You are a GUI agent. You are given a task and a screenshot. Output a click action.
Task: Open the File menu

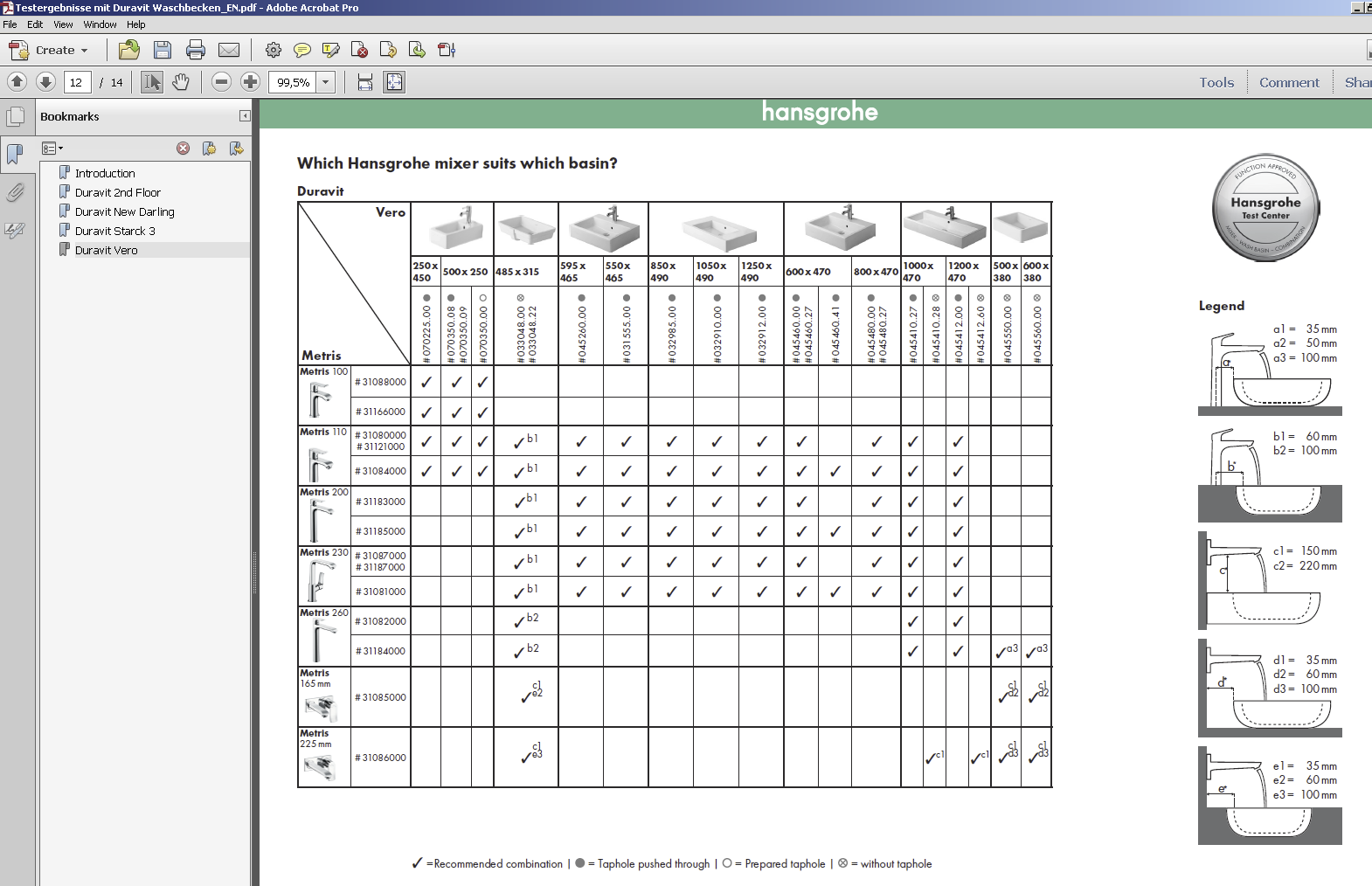coord(10,24)
